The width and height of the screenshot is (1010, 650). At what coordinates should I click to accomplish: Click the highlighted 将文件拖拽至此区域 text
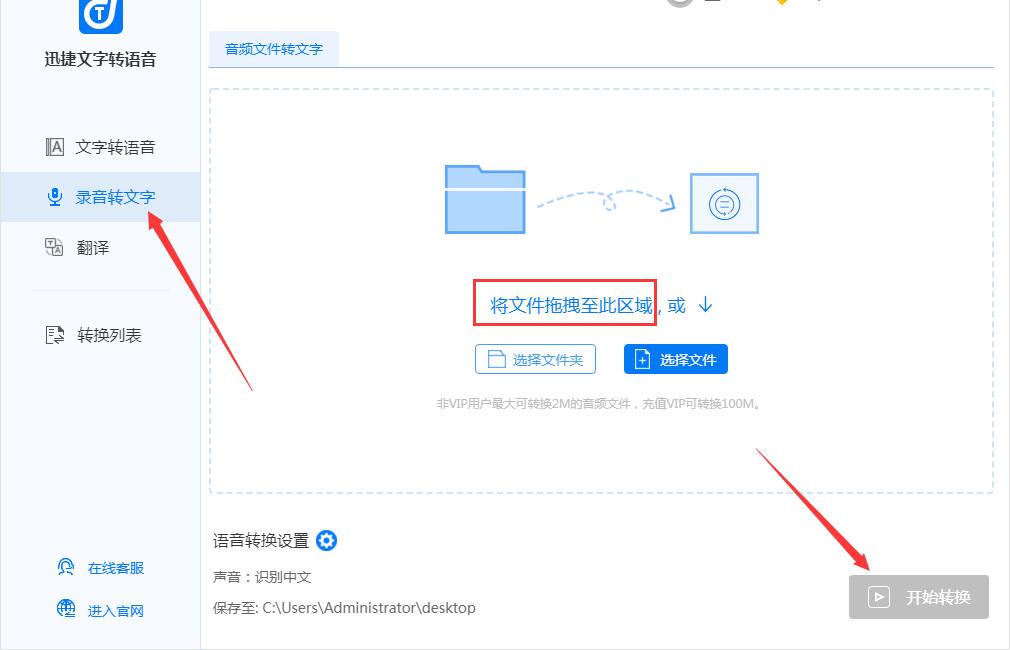(x=565, y=303)
